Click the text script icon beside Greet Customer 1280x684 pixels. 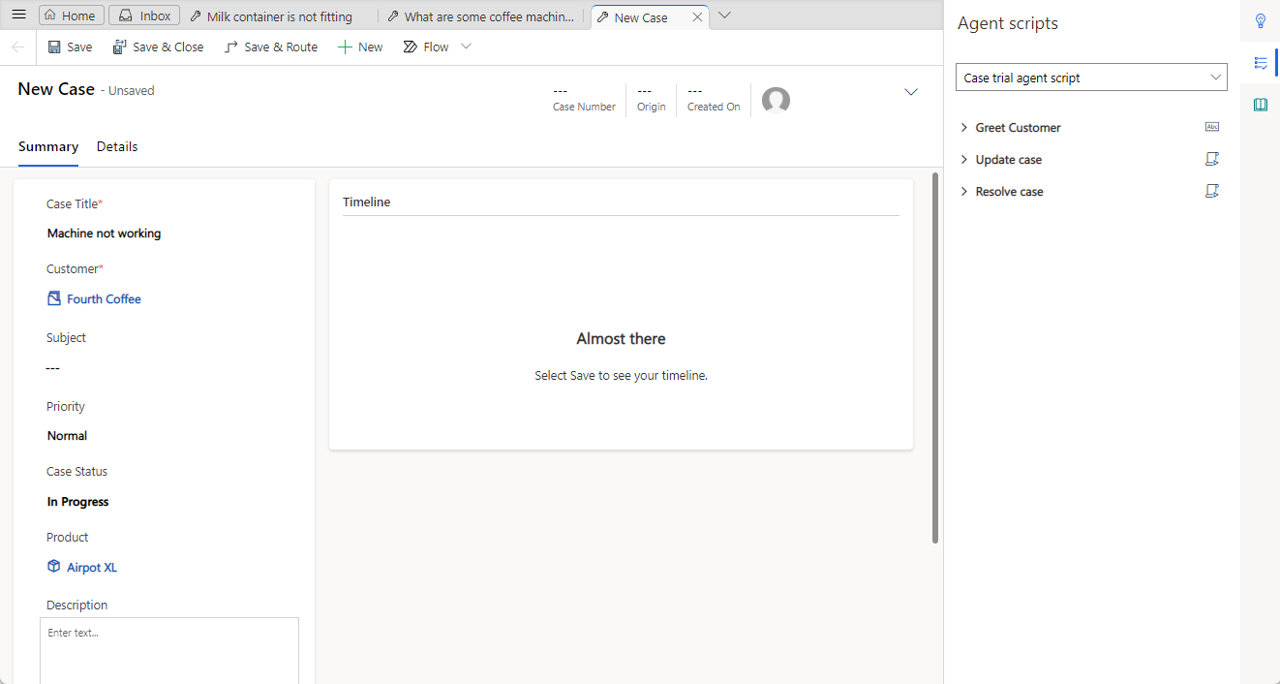click(1212, 127)
